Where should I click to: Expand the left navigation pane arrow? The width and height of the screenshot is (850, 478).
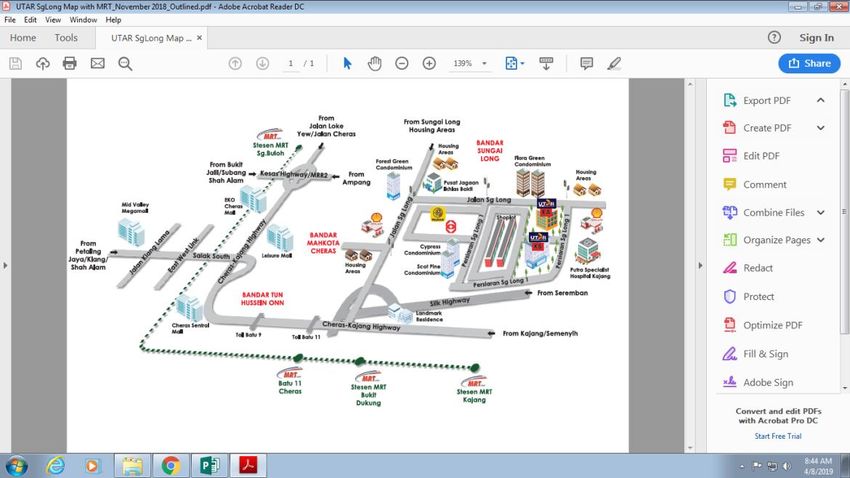[x=5, y=266]
